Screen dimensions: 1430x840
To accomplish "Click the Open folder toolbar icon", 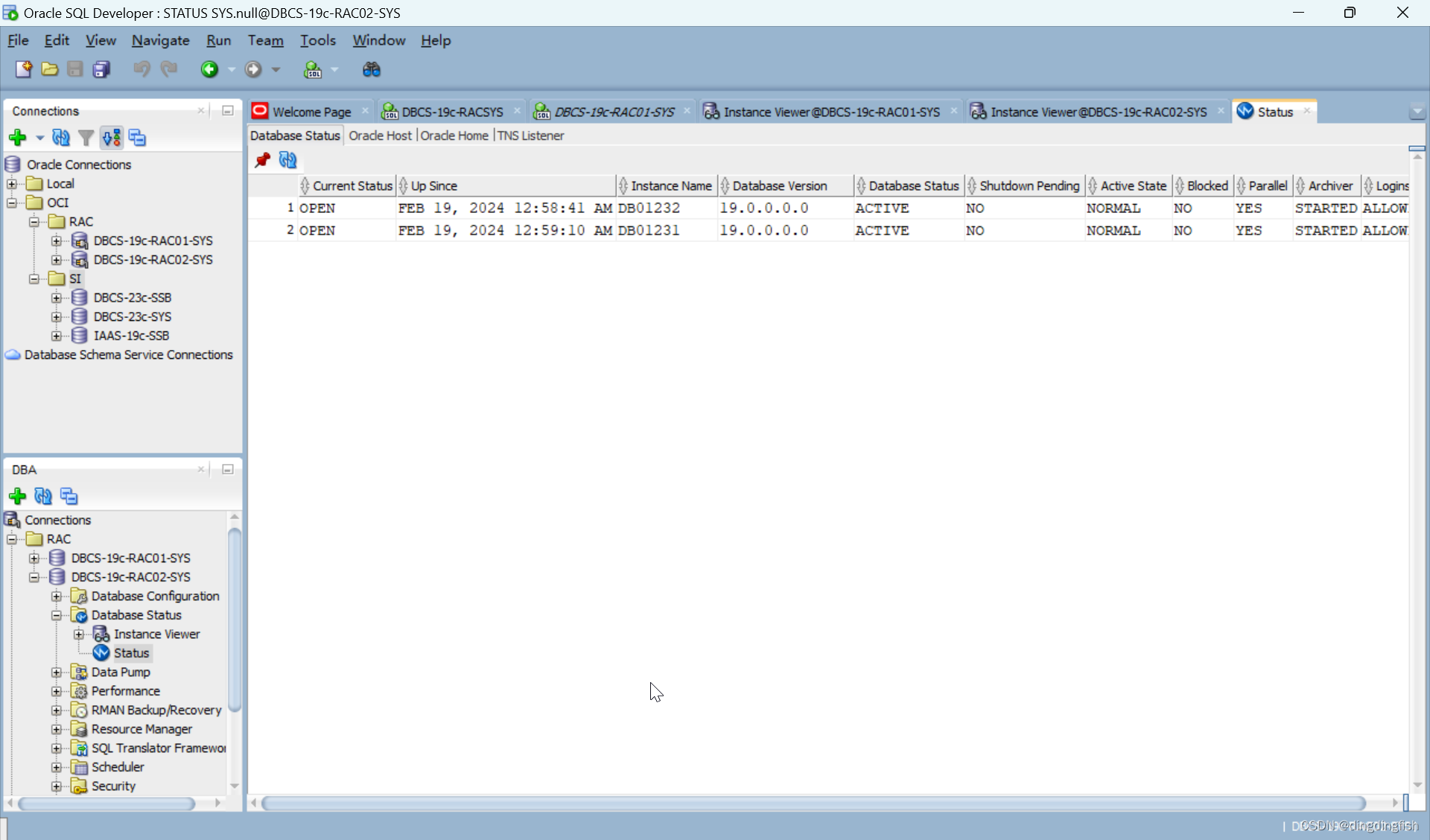I will tap(49, 69).
